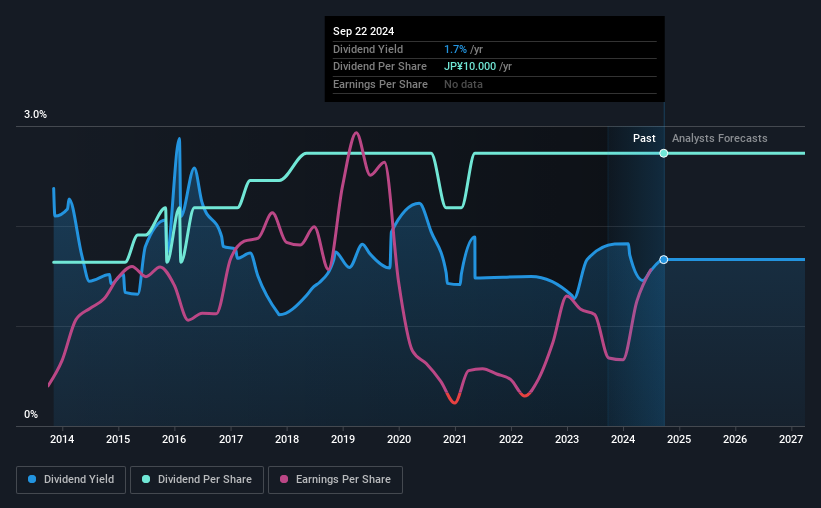The width and height of the screenshot is (821, 508).
Task: Toggle the Dividend Per Share legend series
Action: [197, 480]
